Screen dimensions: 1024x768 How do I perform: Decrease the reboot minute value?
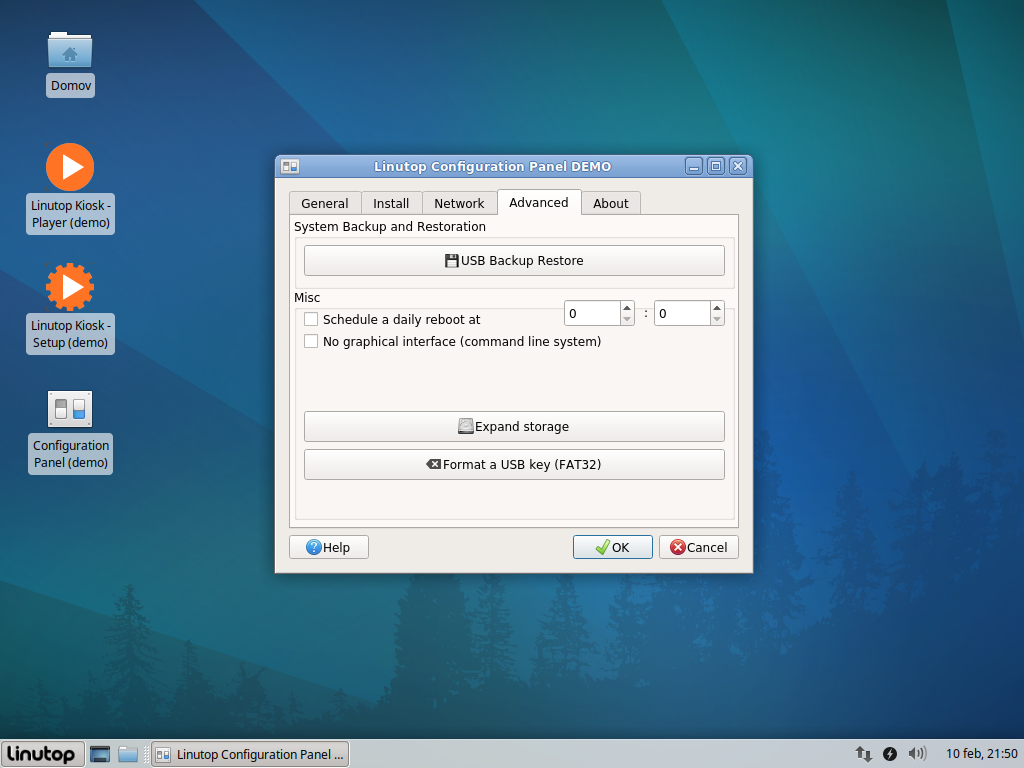coord(717,319)
